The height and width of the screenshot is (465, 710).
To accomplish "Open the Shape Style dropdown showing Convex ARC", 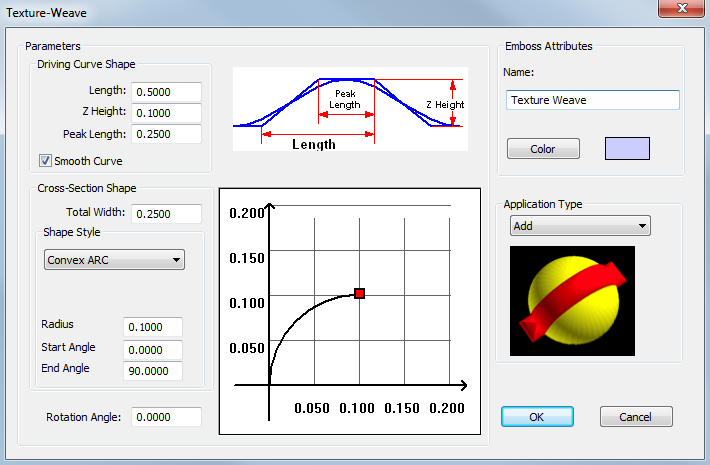I will (x=114, y=260).
